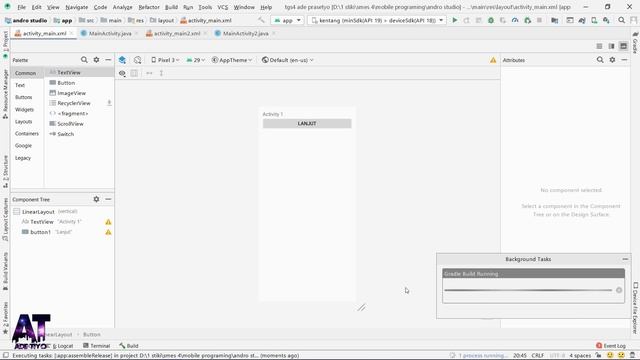Open the Sync Project with Gradle icon
The width and height of the screenshot is (640, 360).
[x=582, y=20]
